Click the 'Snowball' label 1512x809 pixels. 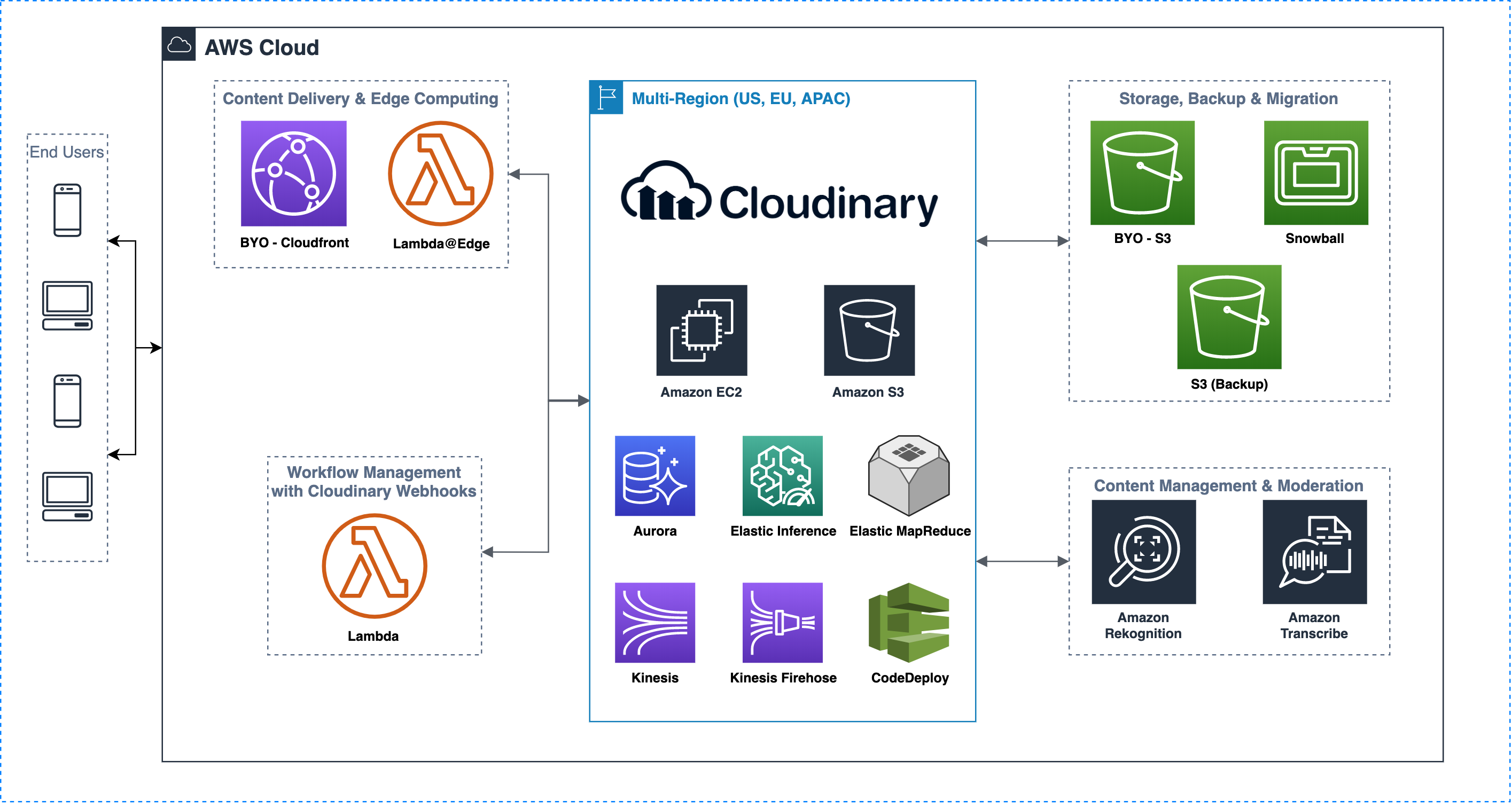1315,238
